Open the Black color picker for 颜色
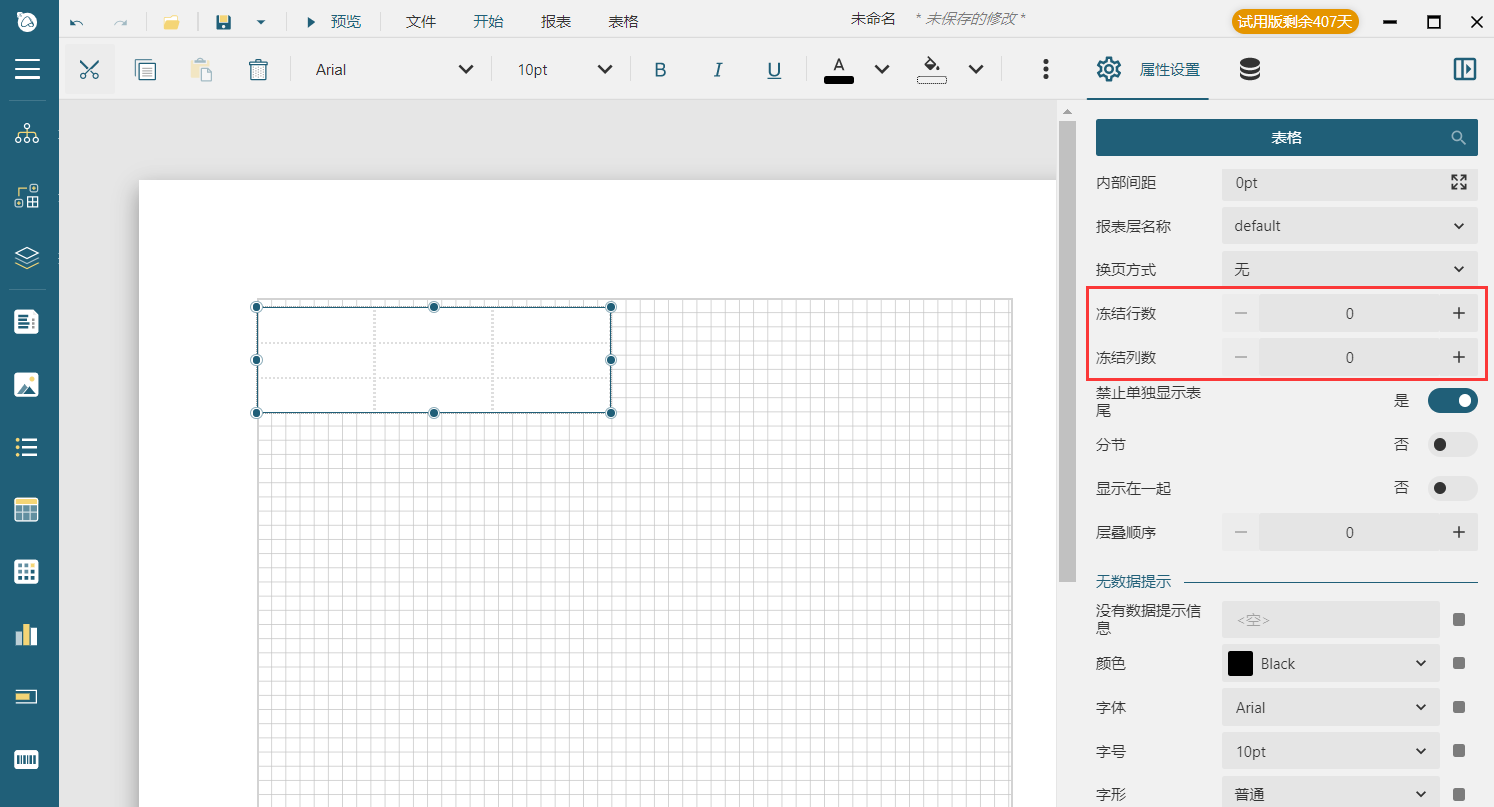 pyautogui.click(x=1330, y=663)
